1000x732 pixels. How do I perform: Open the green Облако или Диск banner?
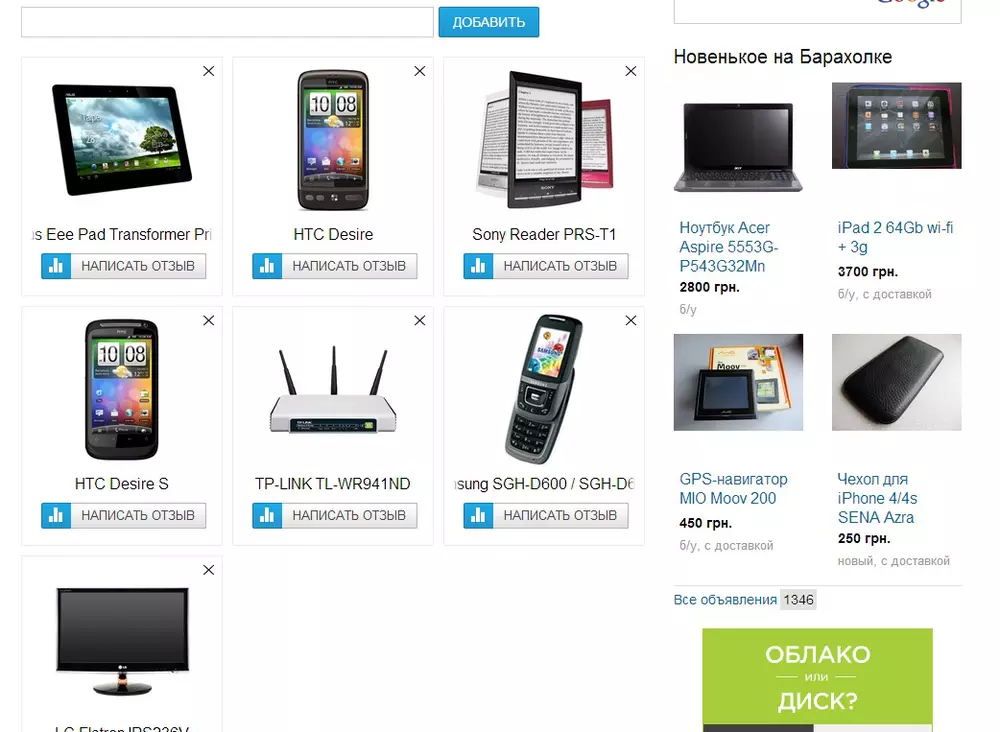[x=818, y=680]
